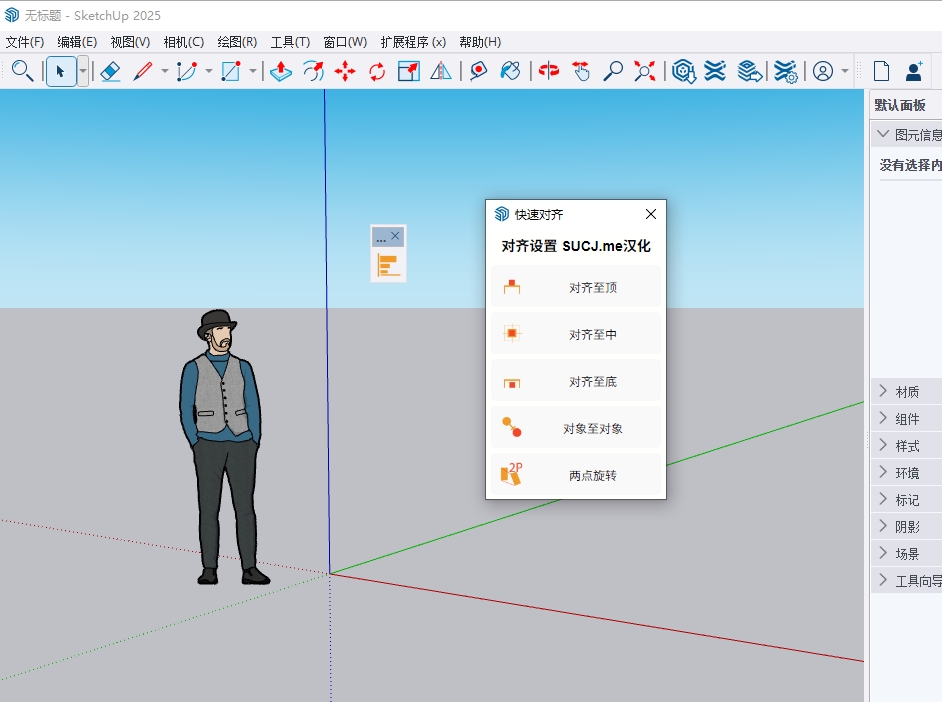Open the account dropdown arrow

pos(845,71)
